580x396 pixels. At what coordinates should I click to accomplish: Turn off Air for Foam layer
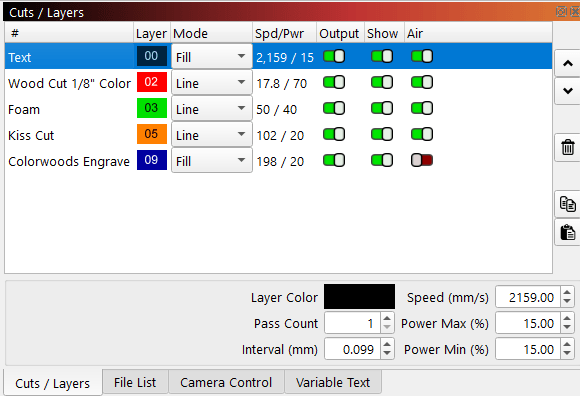[x=422, y=108]
